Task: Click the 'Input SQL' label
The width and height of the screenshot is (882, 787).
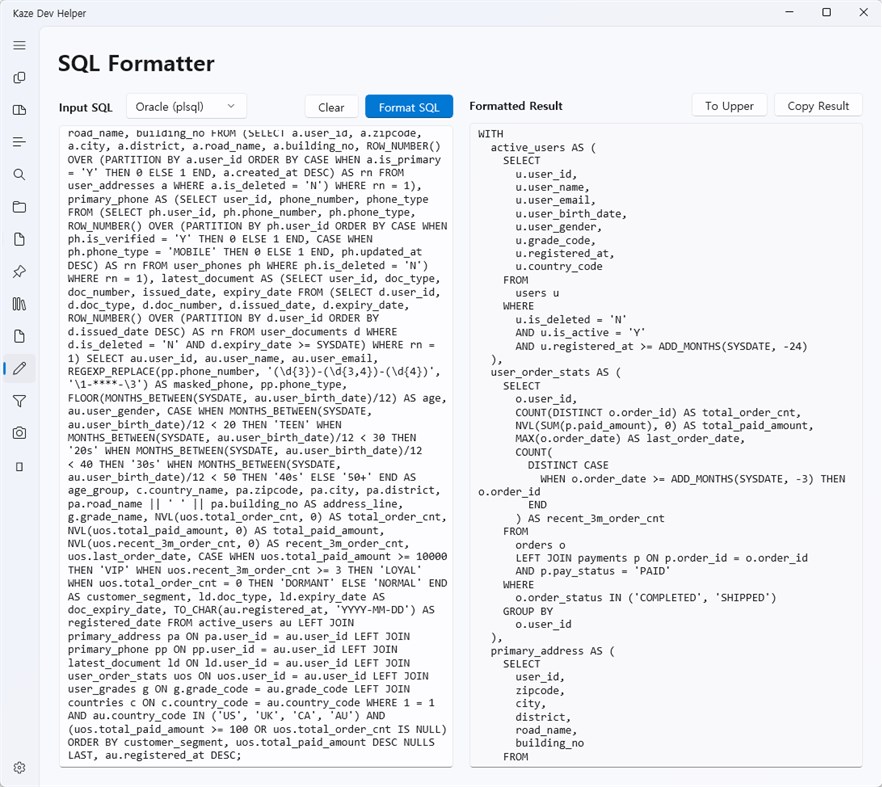Action: coord(86,107)
